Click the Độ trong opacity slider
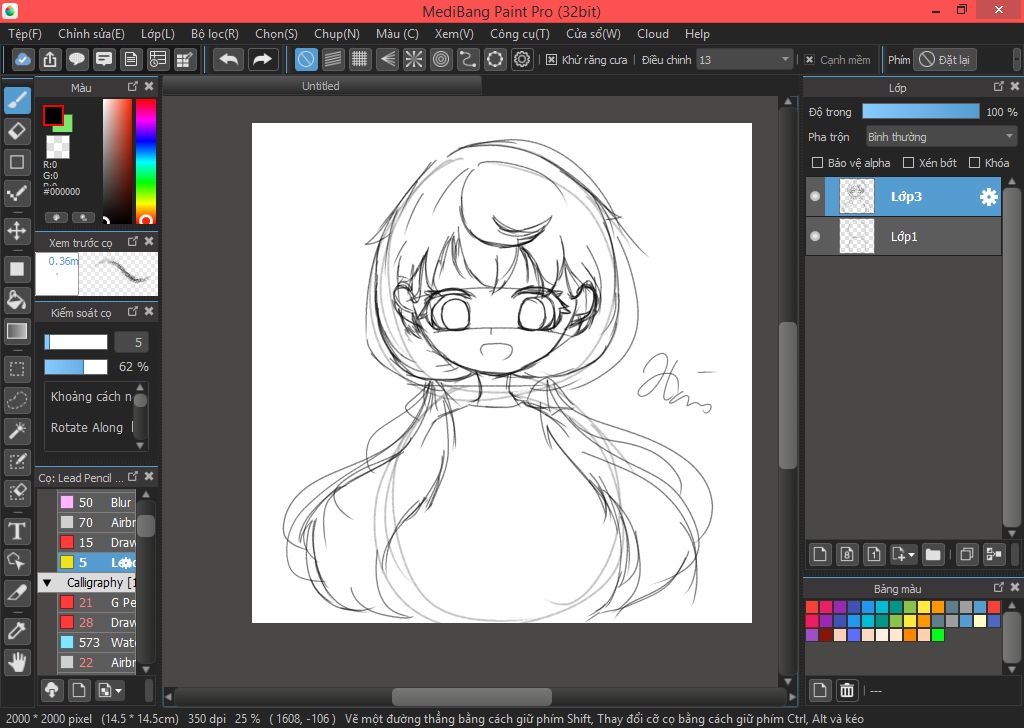This screenshot has width=1024, height=728. [x=920, y=112]
